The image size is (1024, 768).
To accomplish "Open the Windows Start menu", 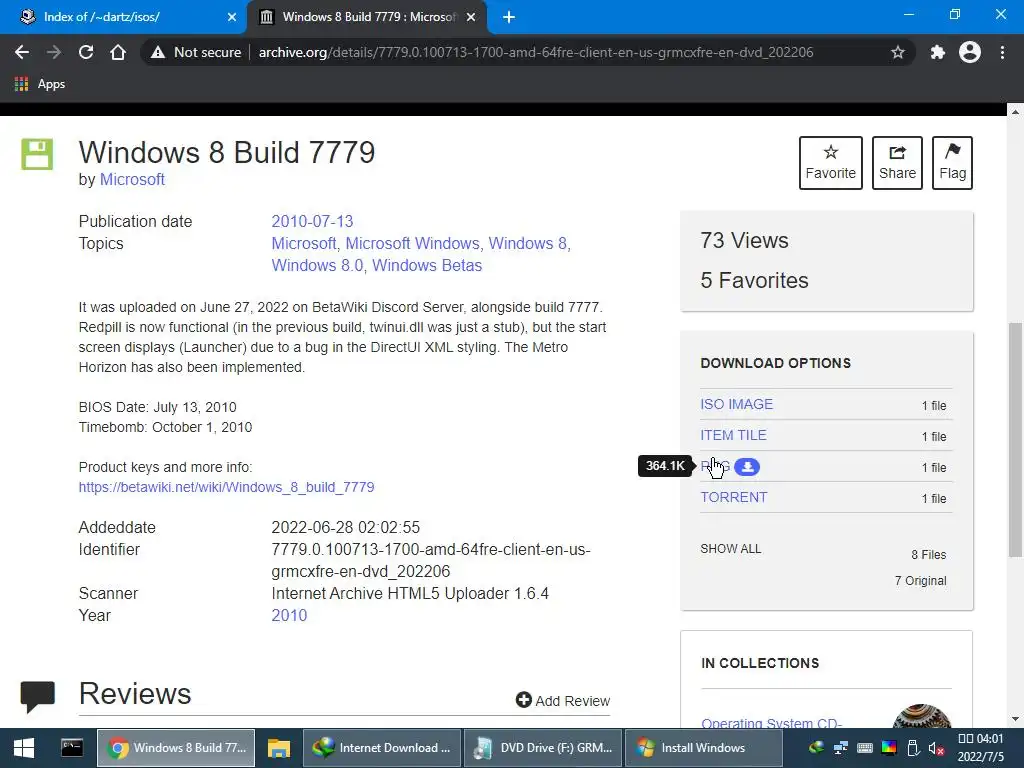I will pyautogui.click(x=24, y=748).
